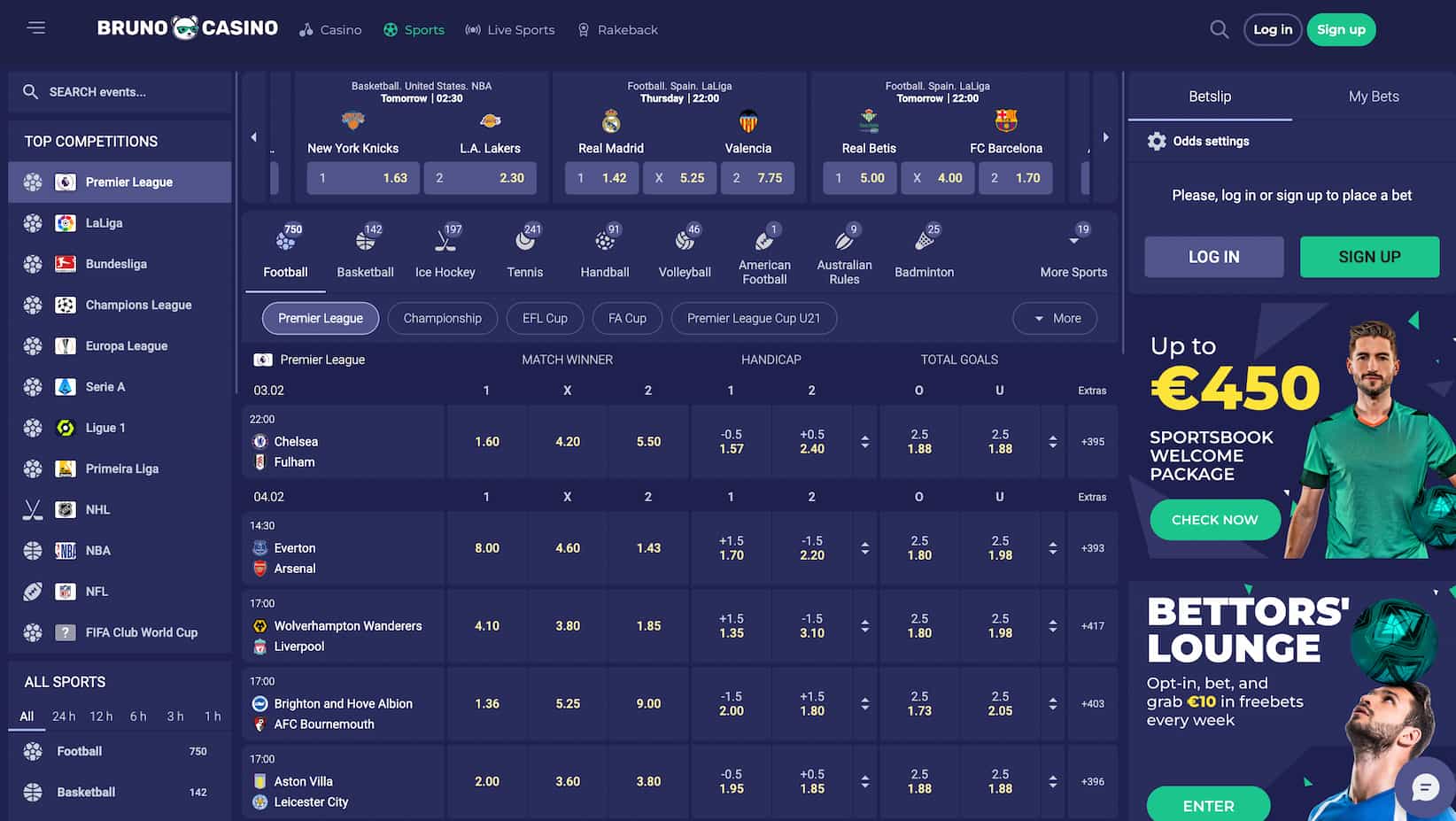Change total goals line for Chelsea vs Fulham
Viewport: 1456px width, 821px height.
(1053, 441)
